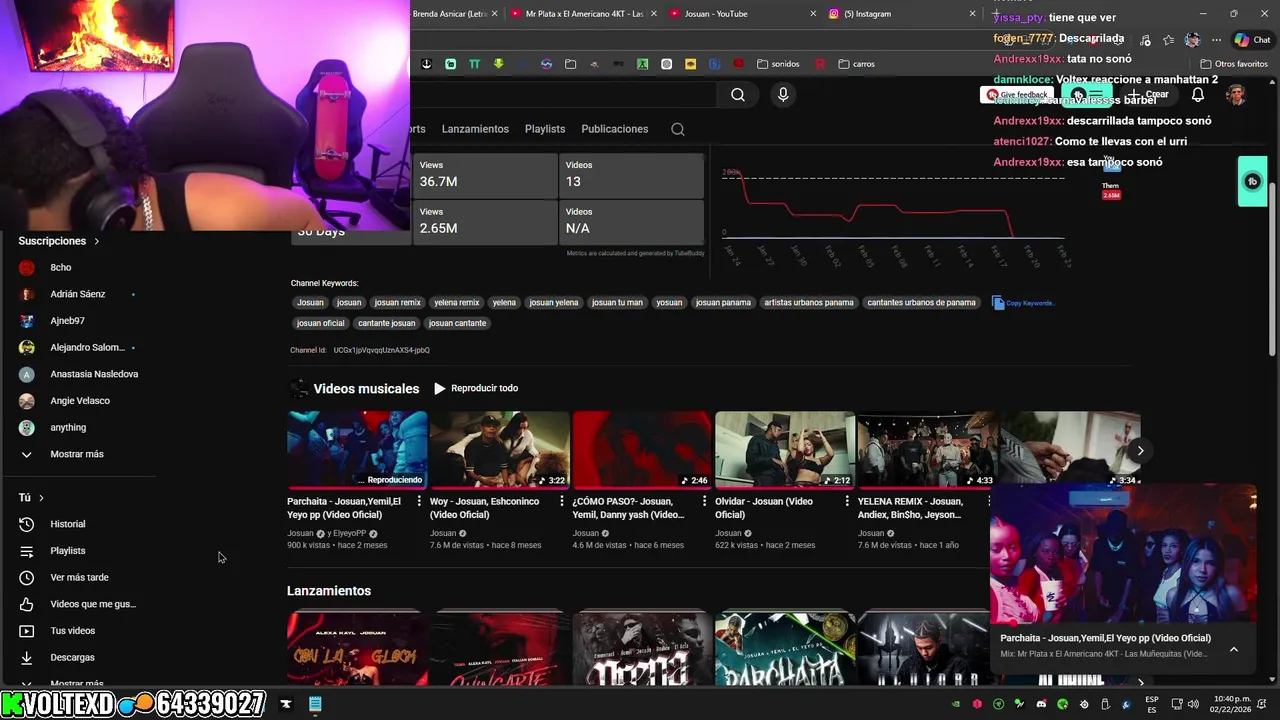Activate voice search microphone icon

coord(783,95)
